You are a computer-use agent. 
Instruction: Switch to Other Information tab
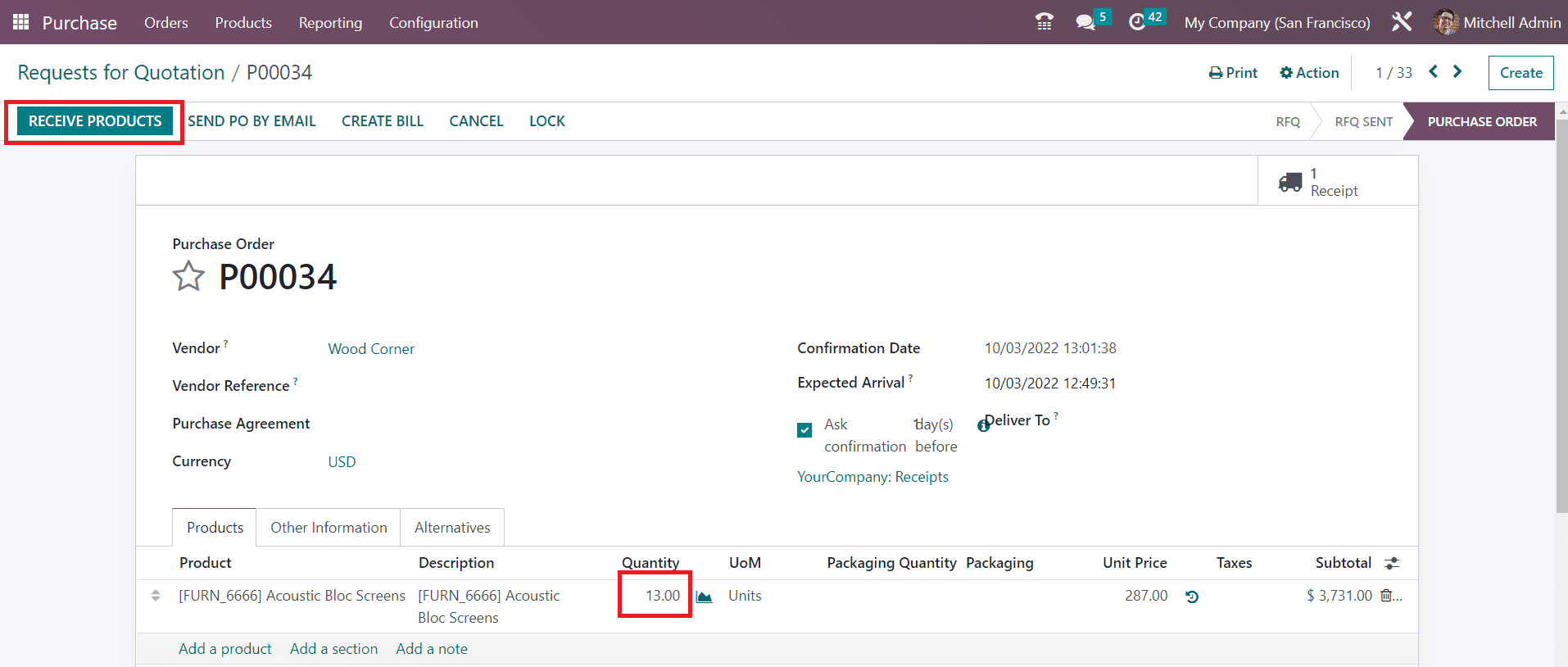pos(329,528)
